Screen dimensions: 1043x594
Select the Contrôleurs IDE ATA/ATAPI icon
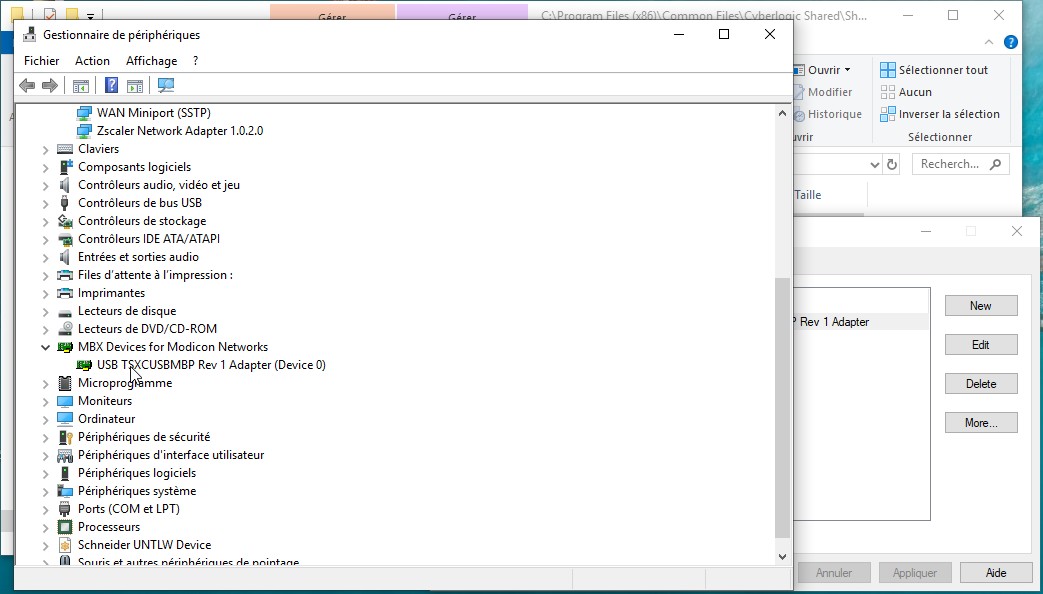[65, 239]
